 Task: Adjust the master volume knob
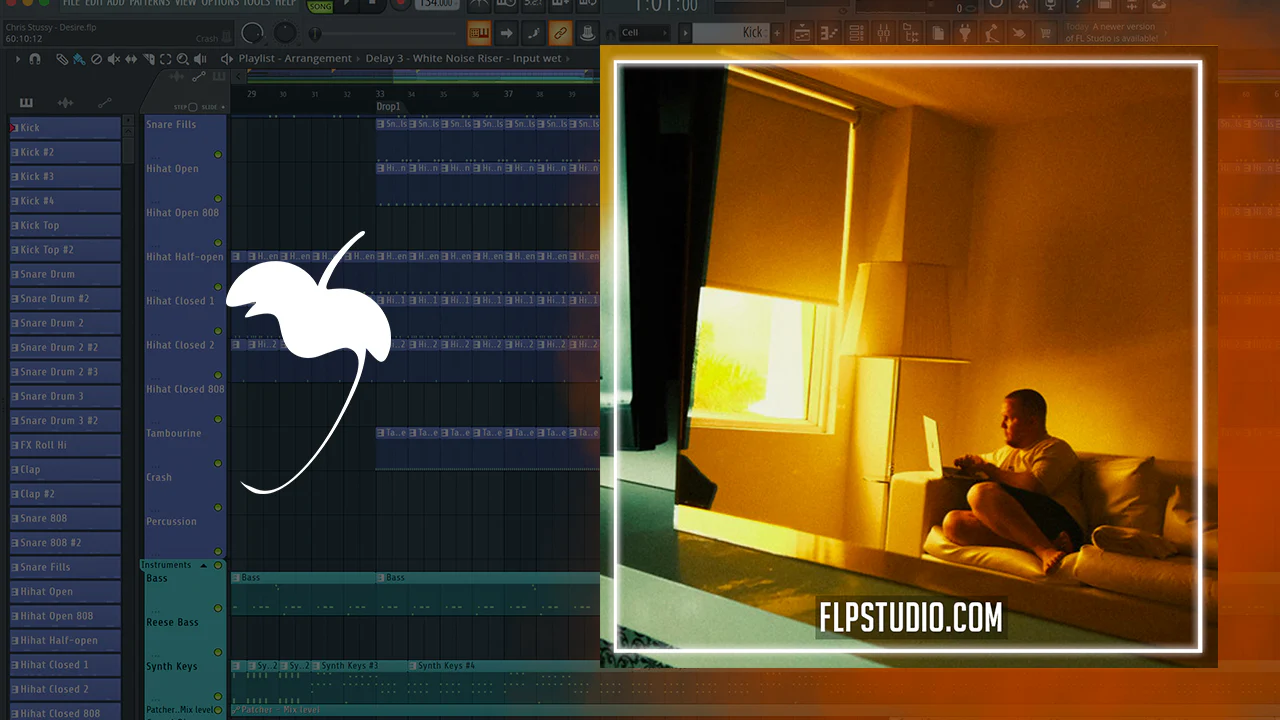(253, 33)
